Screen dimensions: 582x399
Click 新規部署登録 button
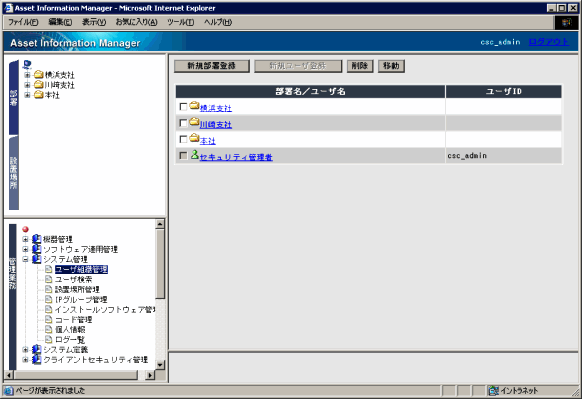[212, 66]
